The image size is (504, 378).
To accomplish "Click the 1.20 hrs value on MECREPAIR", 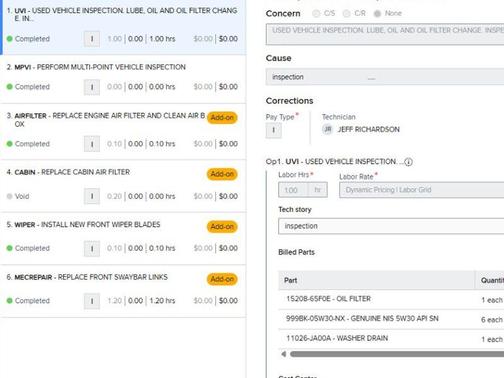I will tap(162, 301).
